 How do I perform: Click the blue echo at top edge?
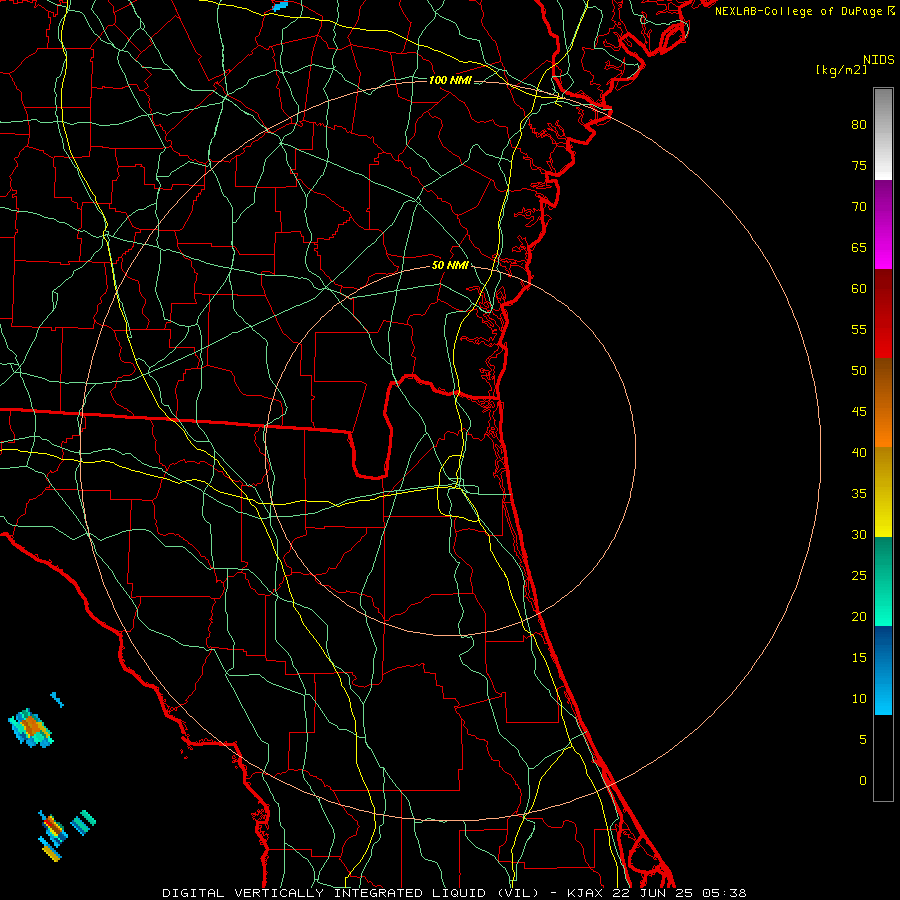point(280,6)
